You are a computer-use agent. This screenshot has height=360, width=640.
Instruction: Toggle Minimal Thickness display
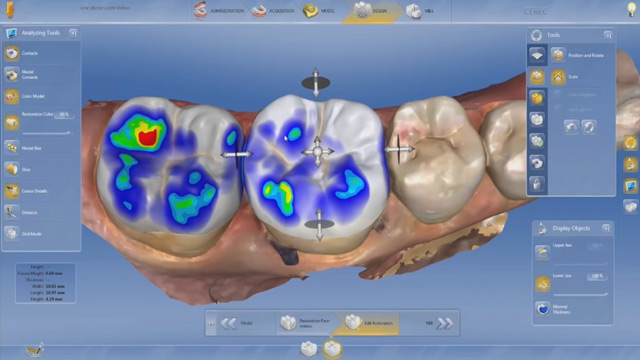click(x=542, y=309)
